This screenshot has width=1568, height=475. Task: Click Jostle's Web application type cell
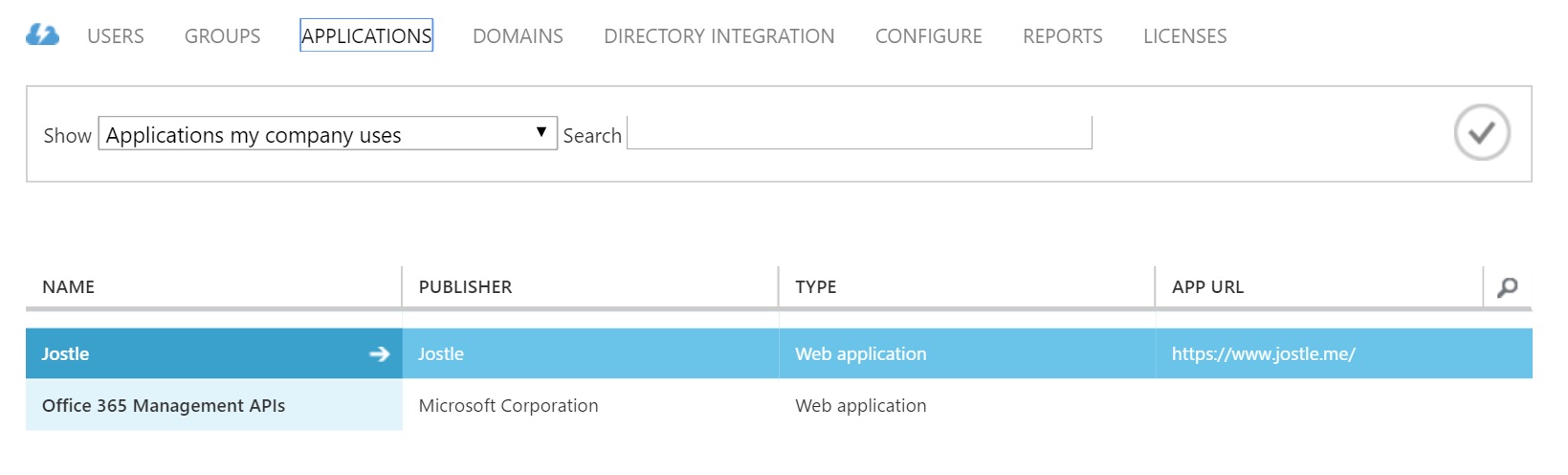coord(967,353)
